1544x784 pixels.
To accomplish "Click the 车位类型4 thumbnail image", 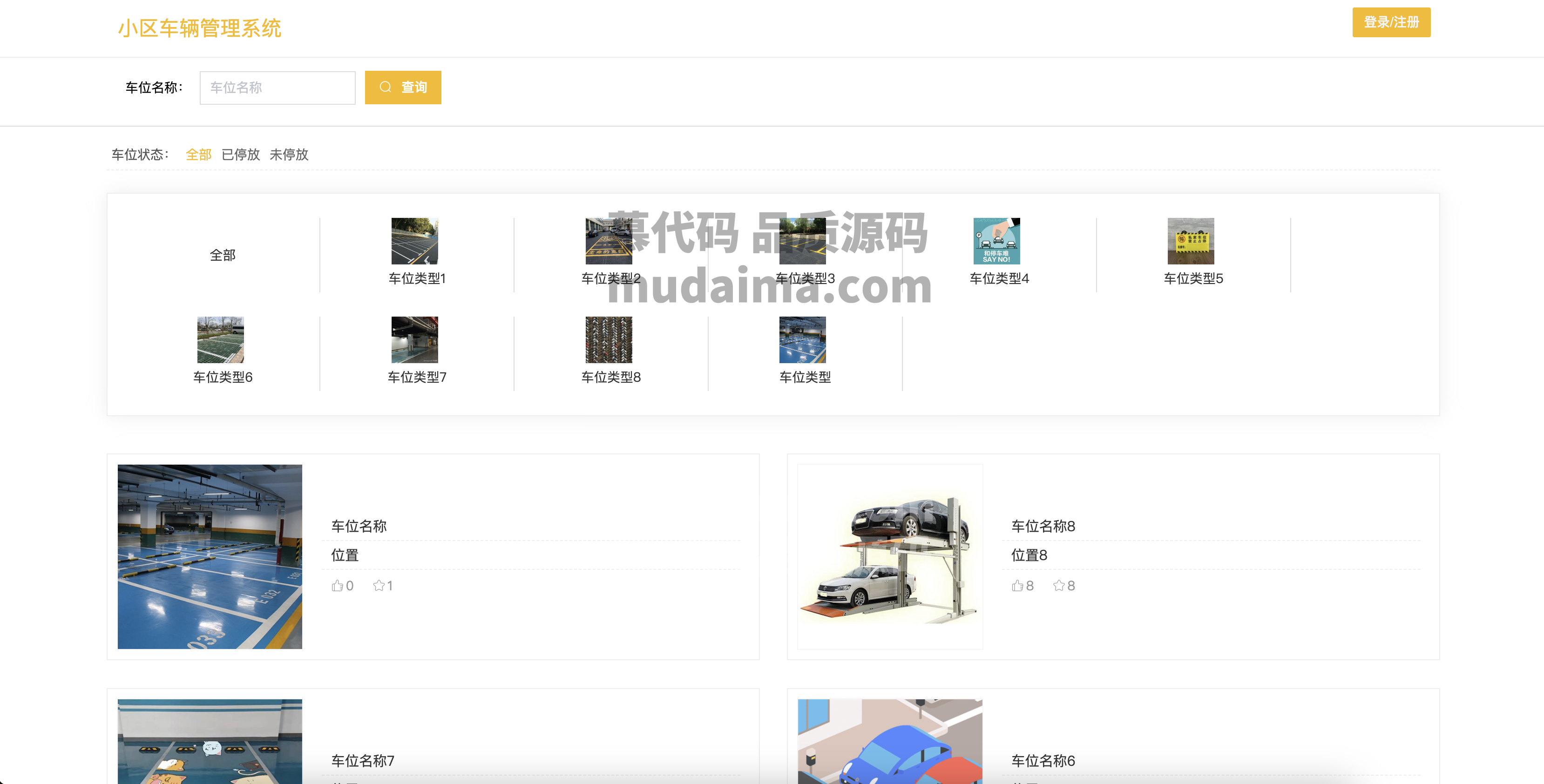I will click(997, 241).
